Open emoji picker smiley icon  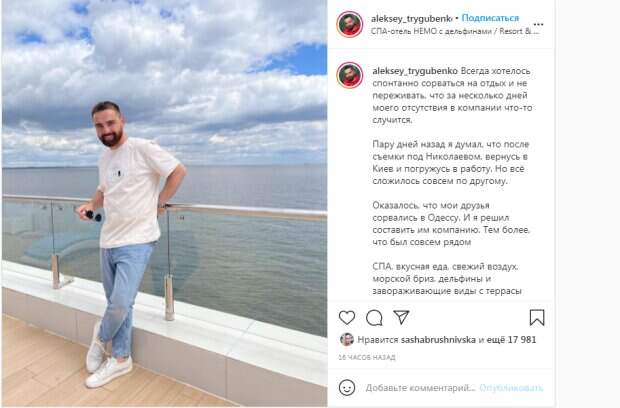347,388
